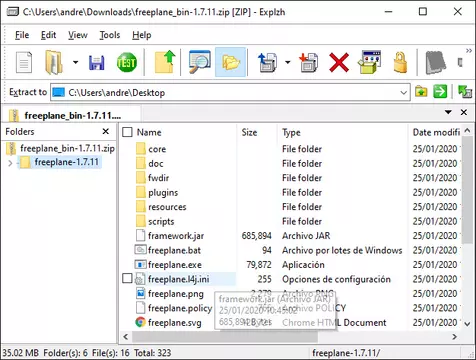Click the green TEST archive icon
The width and height of the screenshot is (476, 360).
127,62
